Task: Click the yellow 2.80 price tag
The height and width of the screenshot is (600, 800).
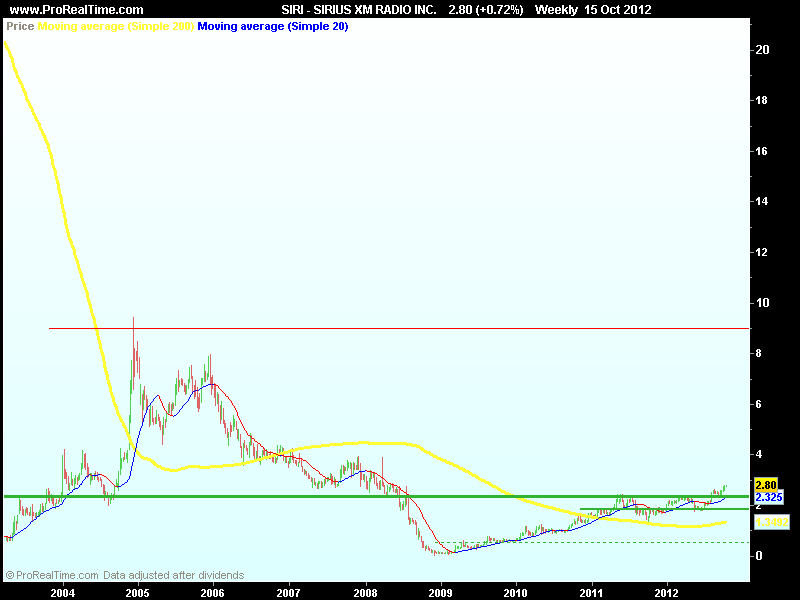Action: [766, 485]
